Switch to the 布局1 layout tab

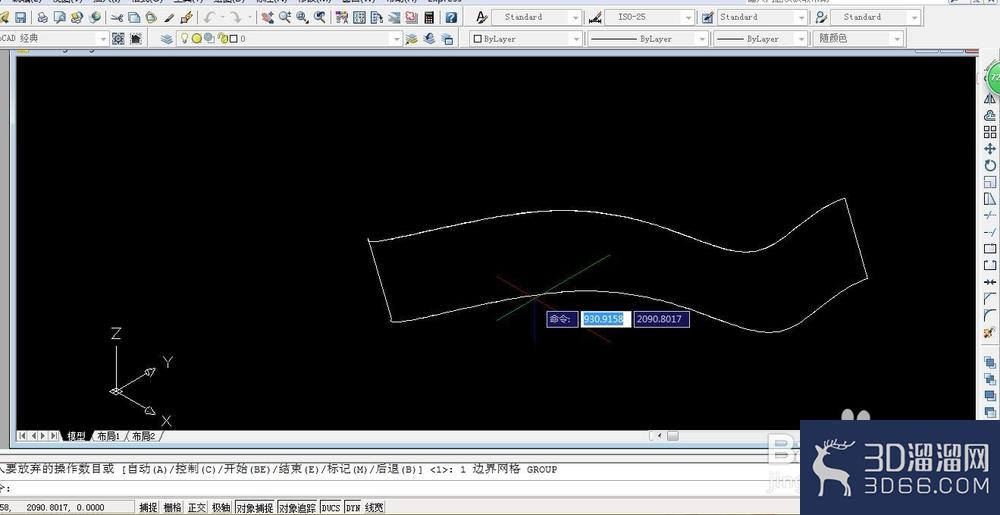109,436
